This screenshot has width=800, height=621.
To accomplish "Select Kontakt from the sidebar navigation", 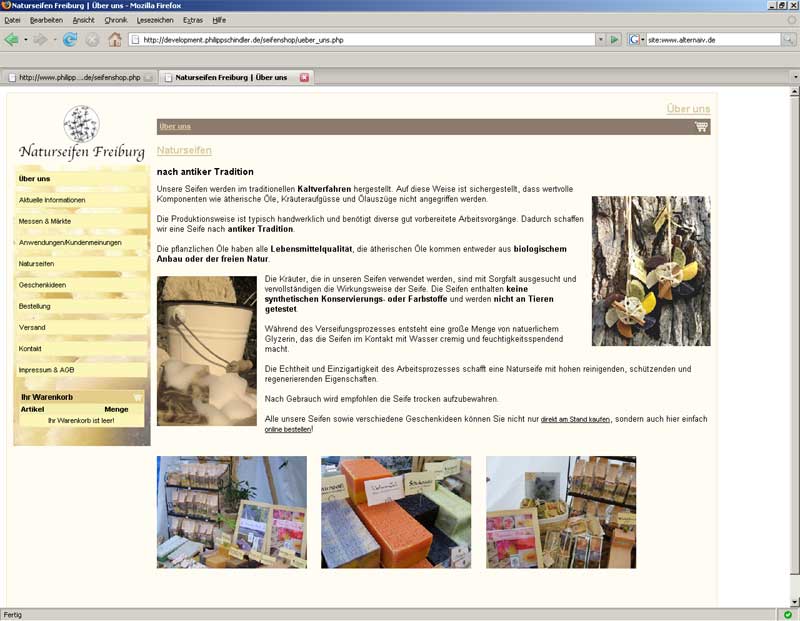I will pyautogui.click(x=30, y=348).
